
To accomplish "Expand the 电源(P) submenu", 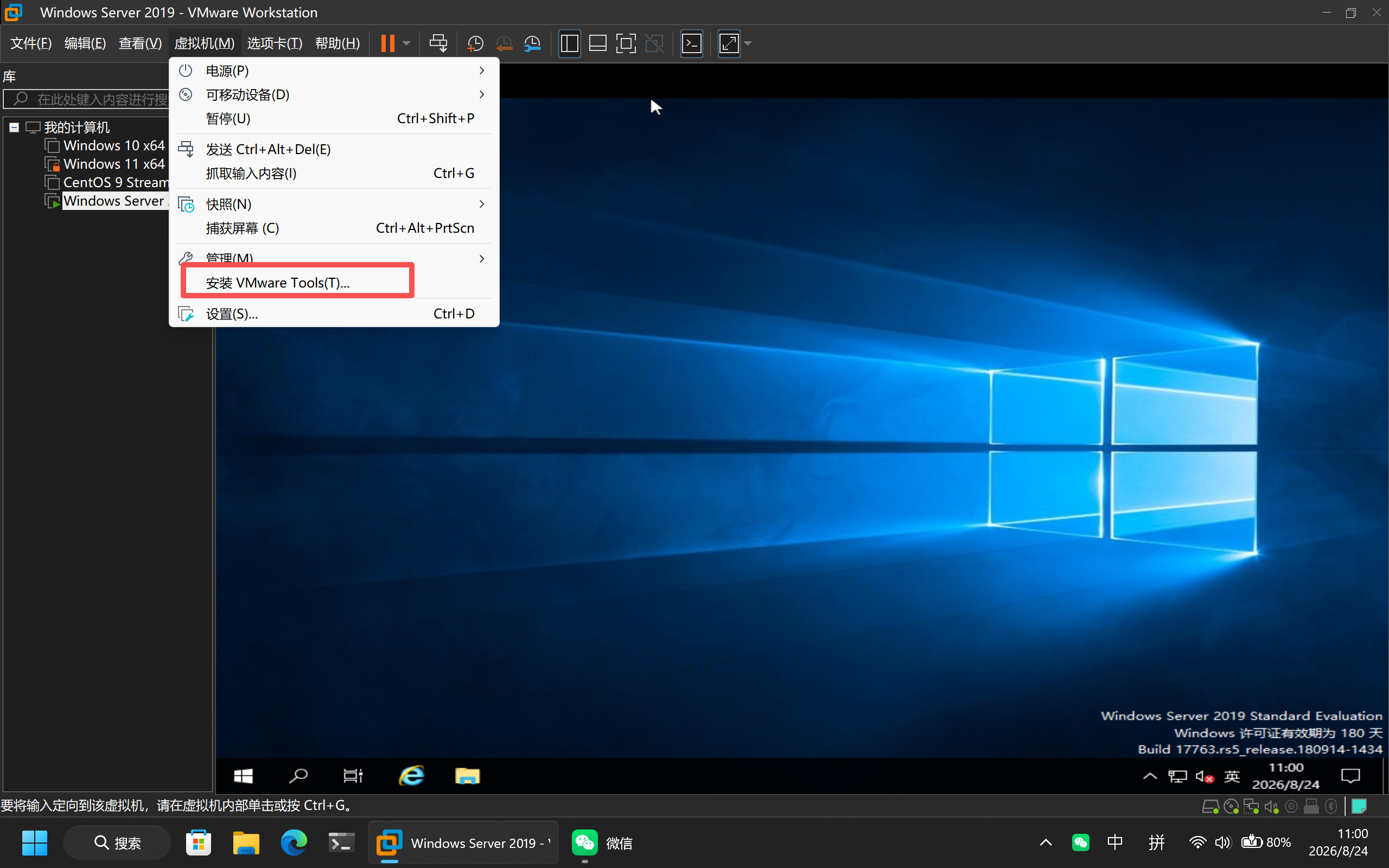I will click(x=334, y=71).
